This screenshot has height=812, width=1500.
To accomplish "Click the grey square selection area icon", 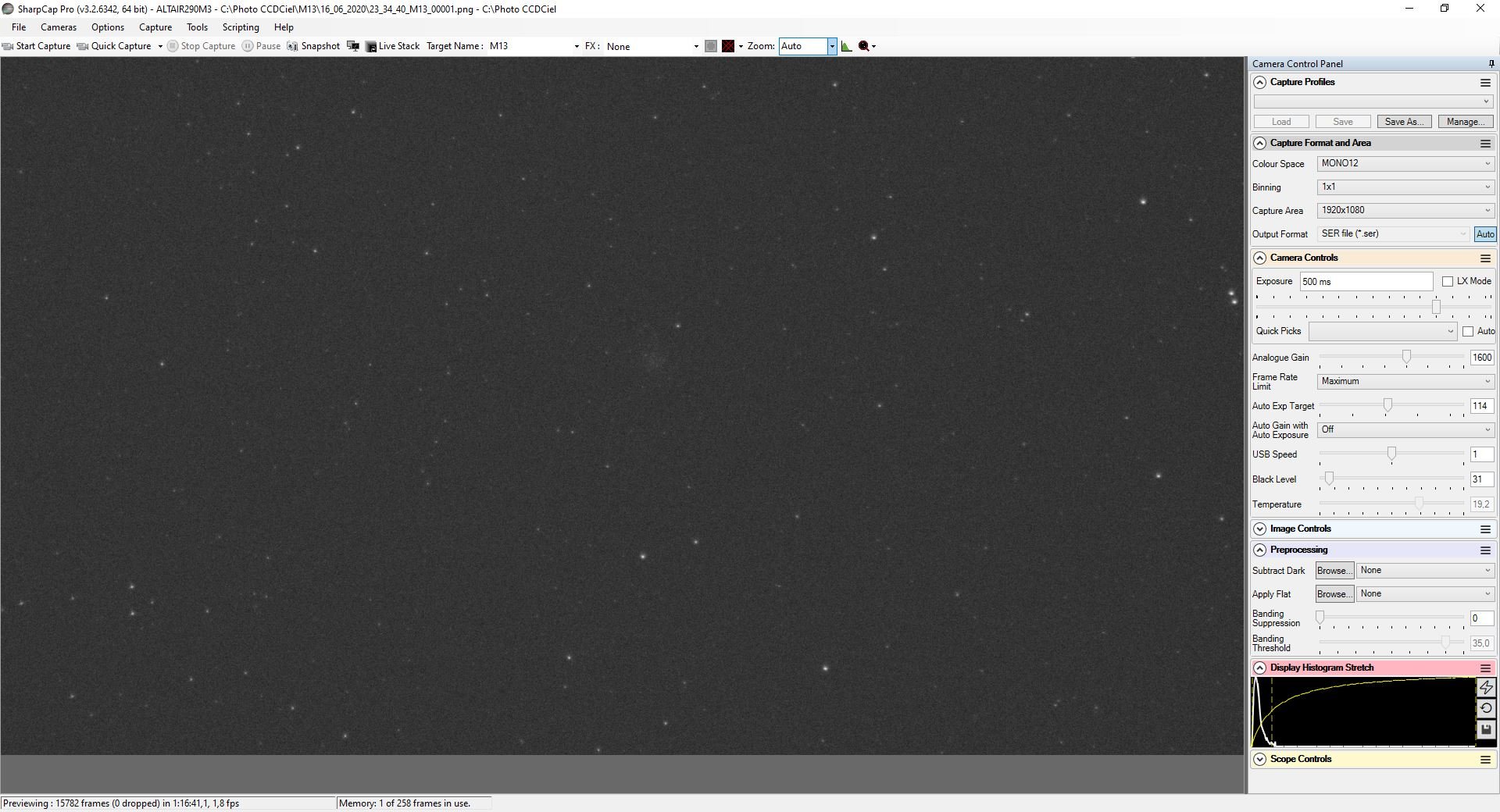I will [x=710, y=46].
